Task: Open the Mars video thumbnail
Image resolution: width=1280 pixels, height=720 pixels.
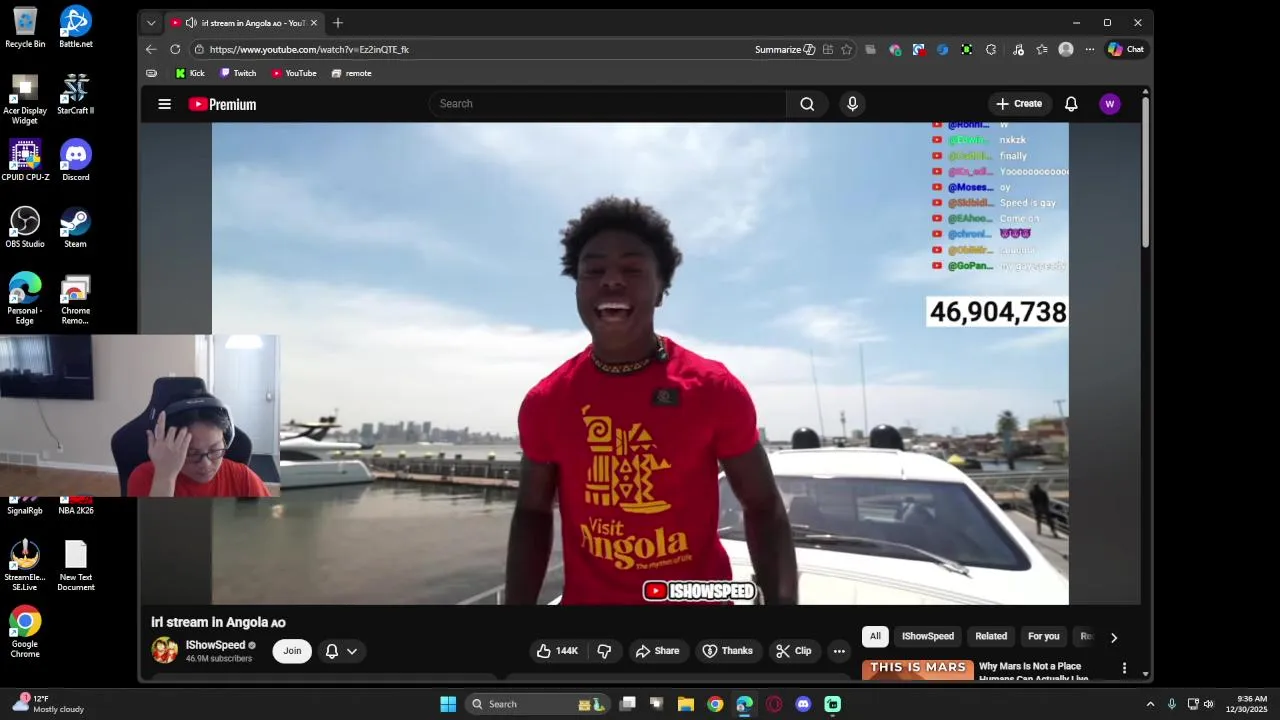Action: [x=918, y=670]
